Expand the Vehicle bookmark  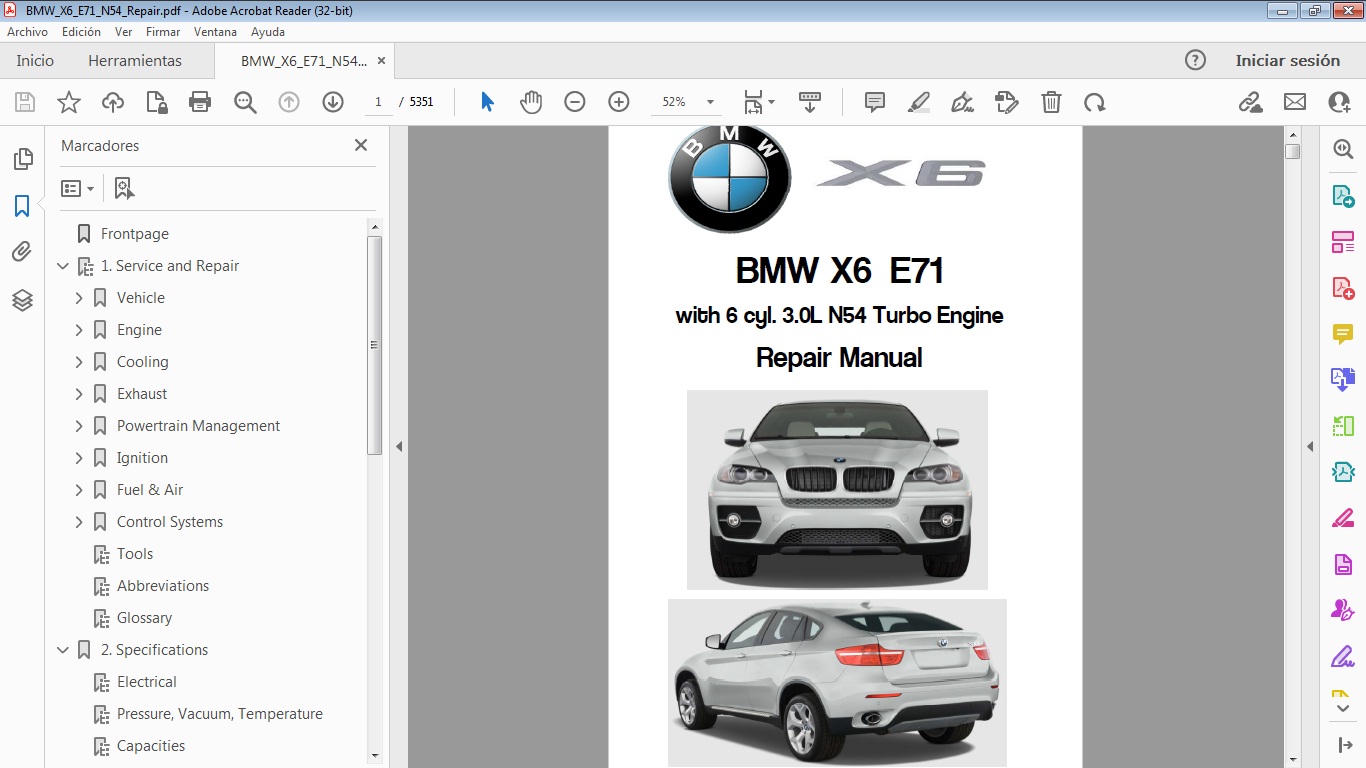[x=79, y=298]
